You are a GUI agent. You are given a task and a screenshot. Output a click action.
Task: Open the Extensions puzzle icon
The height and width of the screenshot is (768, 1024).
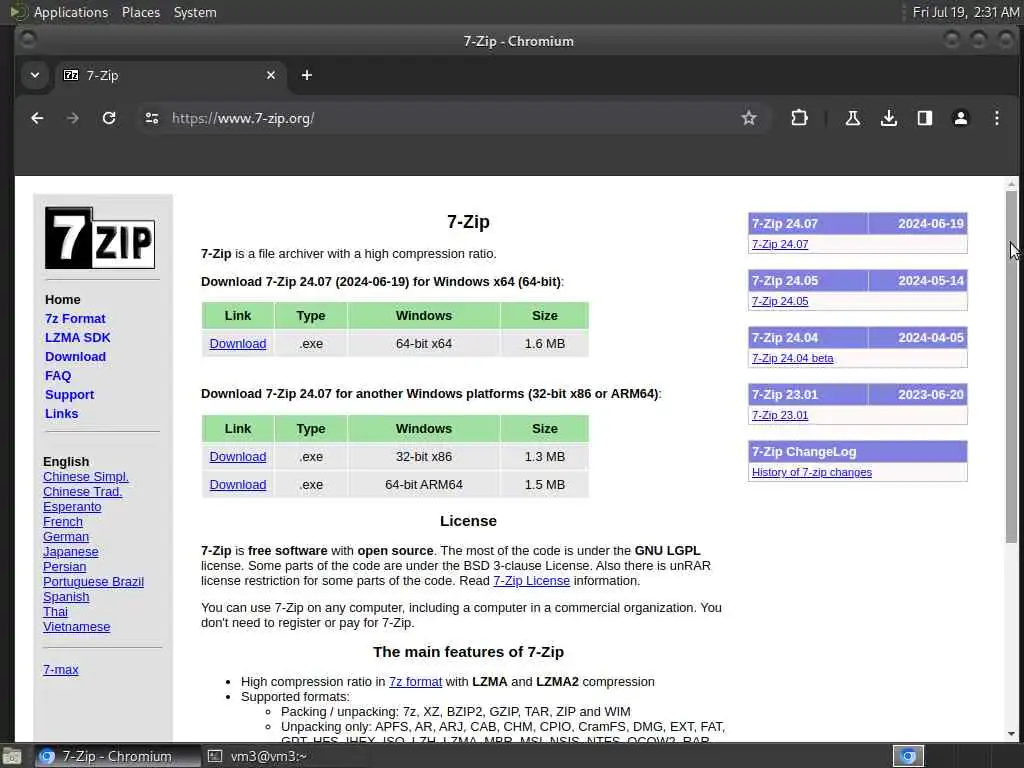click(x=799, y=118)
